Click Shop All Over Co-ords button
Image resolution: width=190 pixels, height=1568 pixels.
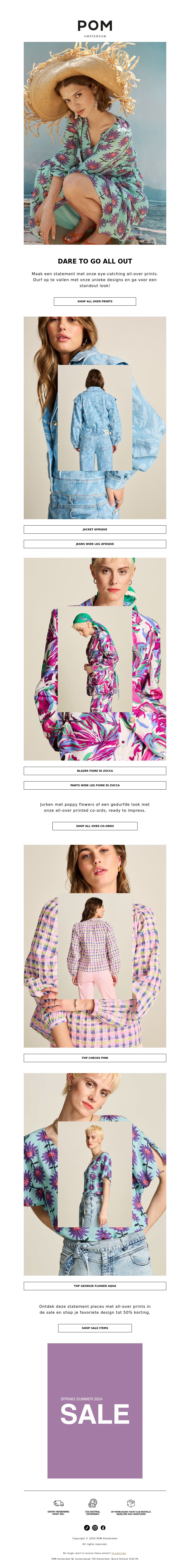pyautogui.click(x=95, y=826)
